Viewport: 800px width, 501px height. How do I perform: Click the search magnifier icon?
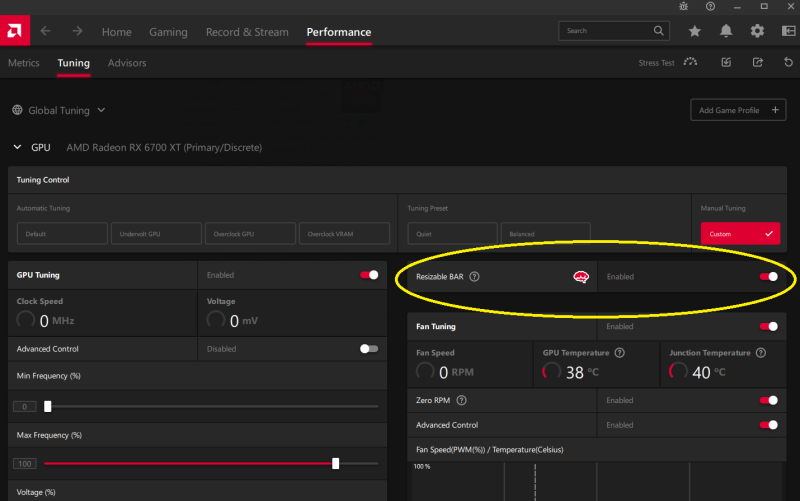tap(659, 31)
